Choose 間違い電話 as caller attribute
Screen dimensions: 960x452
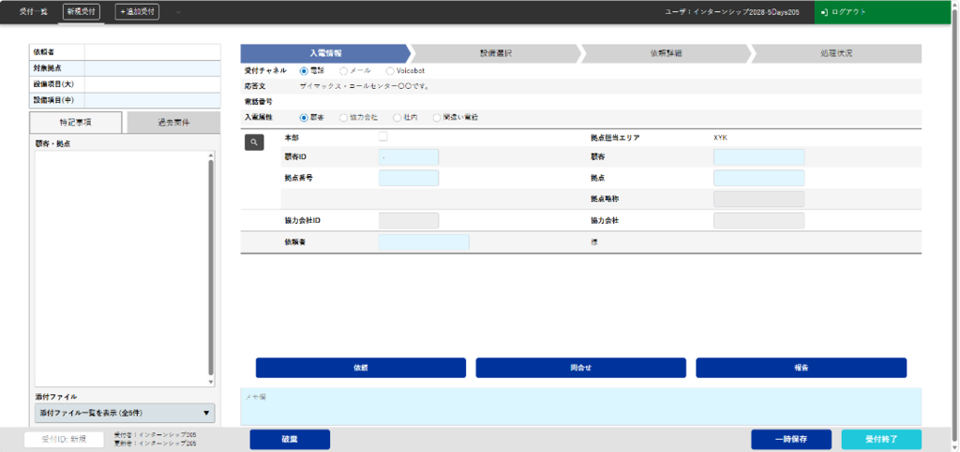tap(437, 117)
